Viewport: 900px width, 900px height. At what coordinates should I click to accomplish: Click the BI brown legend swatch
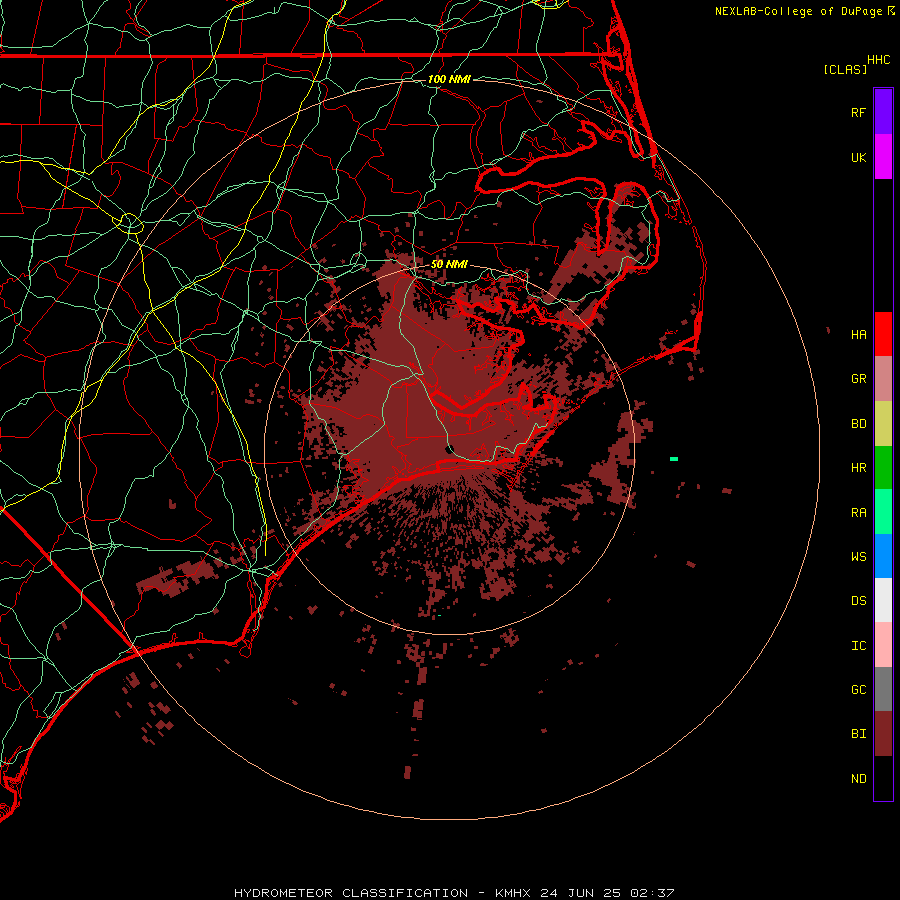(883, 734)
